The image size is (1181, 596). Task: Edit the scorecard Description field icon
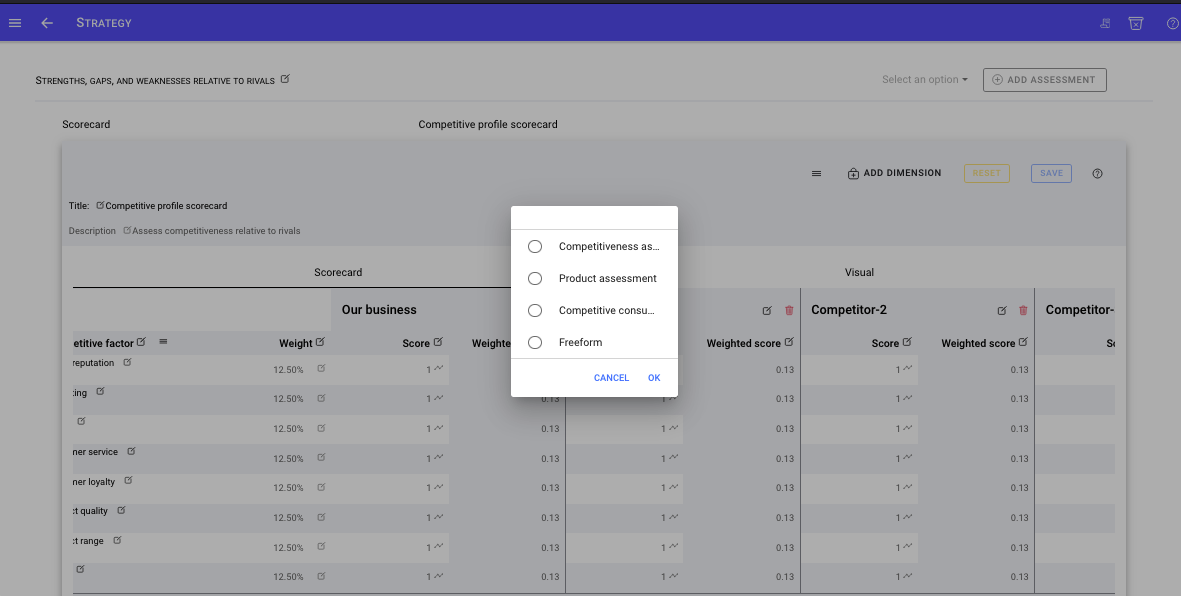[x=127, y=230]
